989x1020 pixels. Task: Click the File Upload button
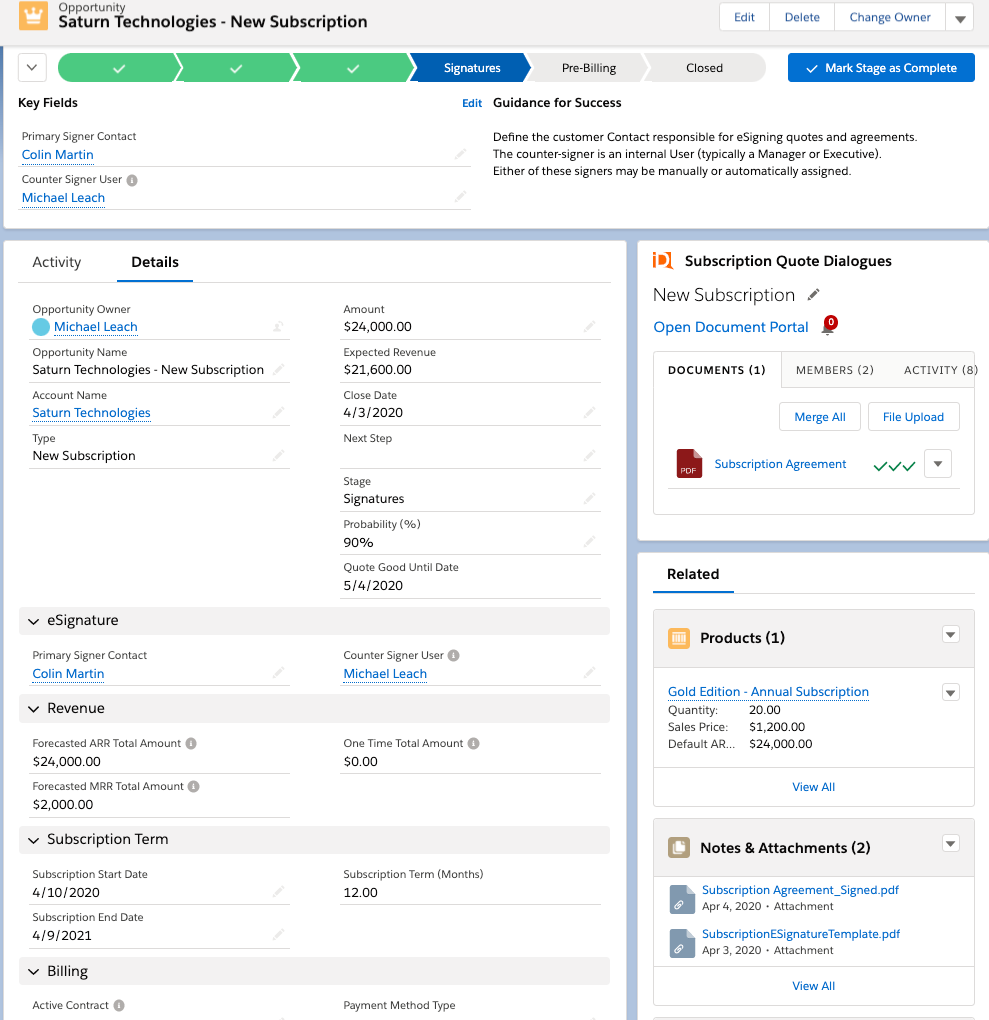pos(913,417)
